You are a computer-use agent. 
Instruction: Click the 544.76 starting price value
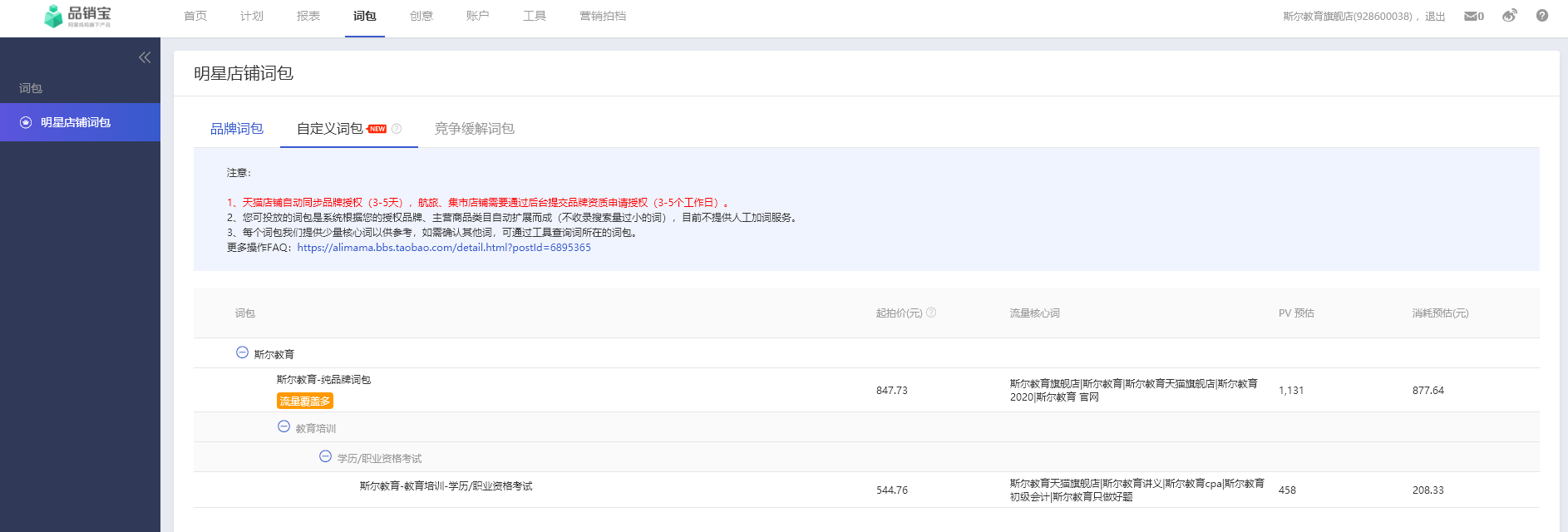(892, 490)
